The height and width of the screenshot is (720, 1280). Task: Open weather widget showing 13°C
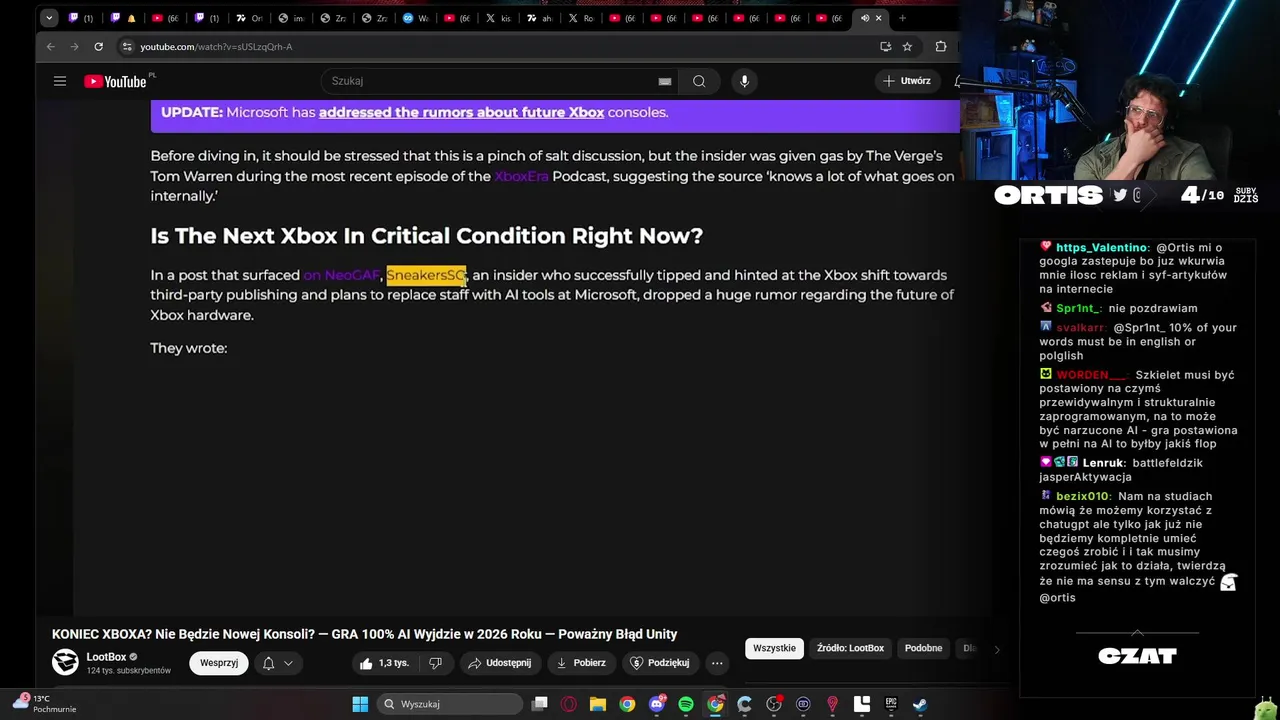43,704
